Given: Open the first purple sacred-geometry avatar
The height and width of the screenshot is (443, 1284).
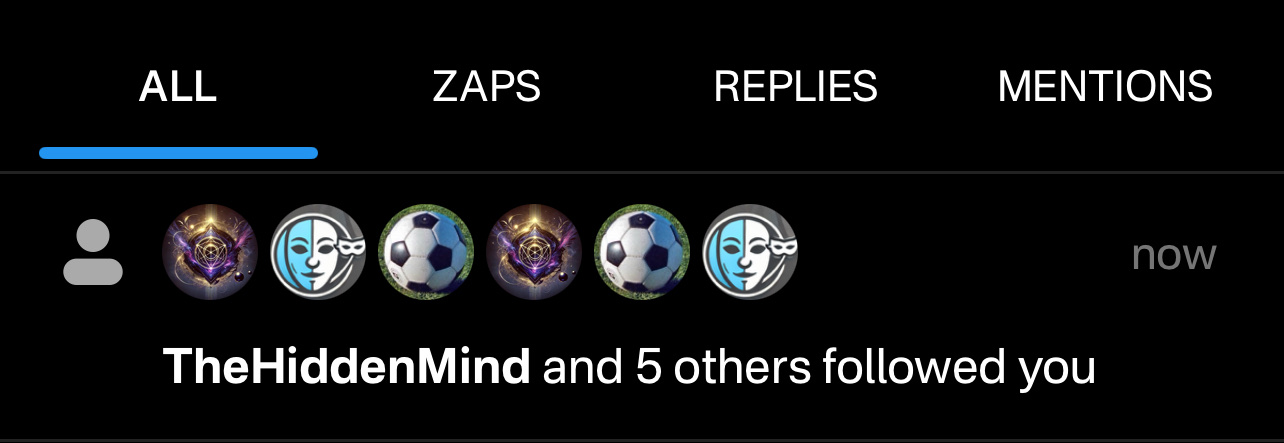Looking at the screenshot, I should click(210, 253).
